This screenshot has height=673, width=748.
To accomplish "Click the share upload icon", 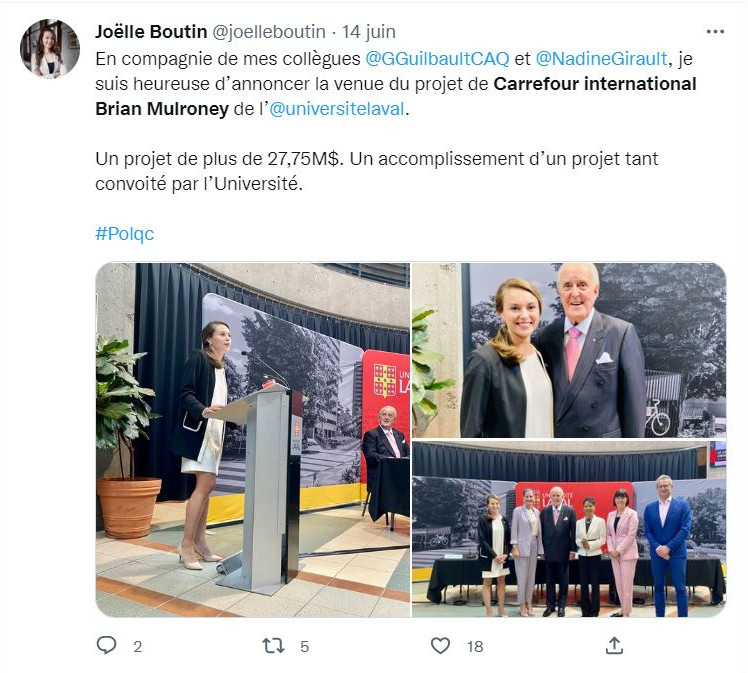I will (614, 645).
